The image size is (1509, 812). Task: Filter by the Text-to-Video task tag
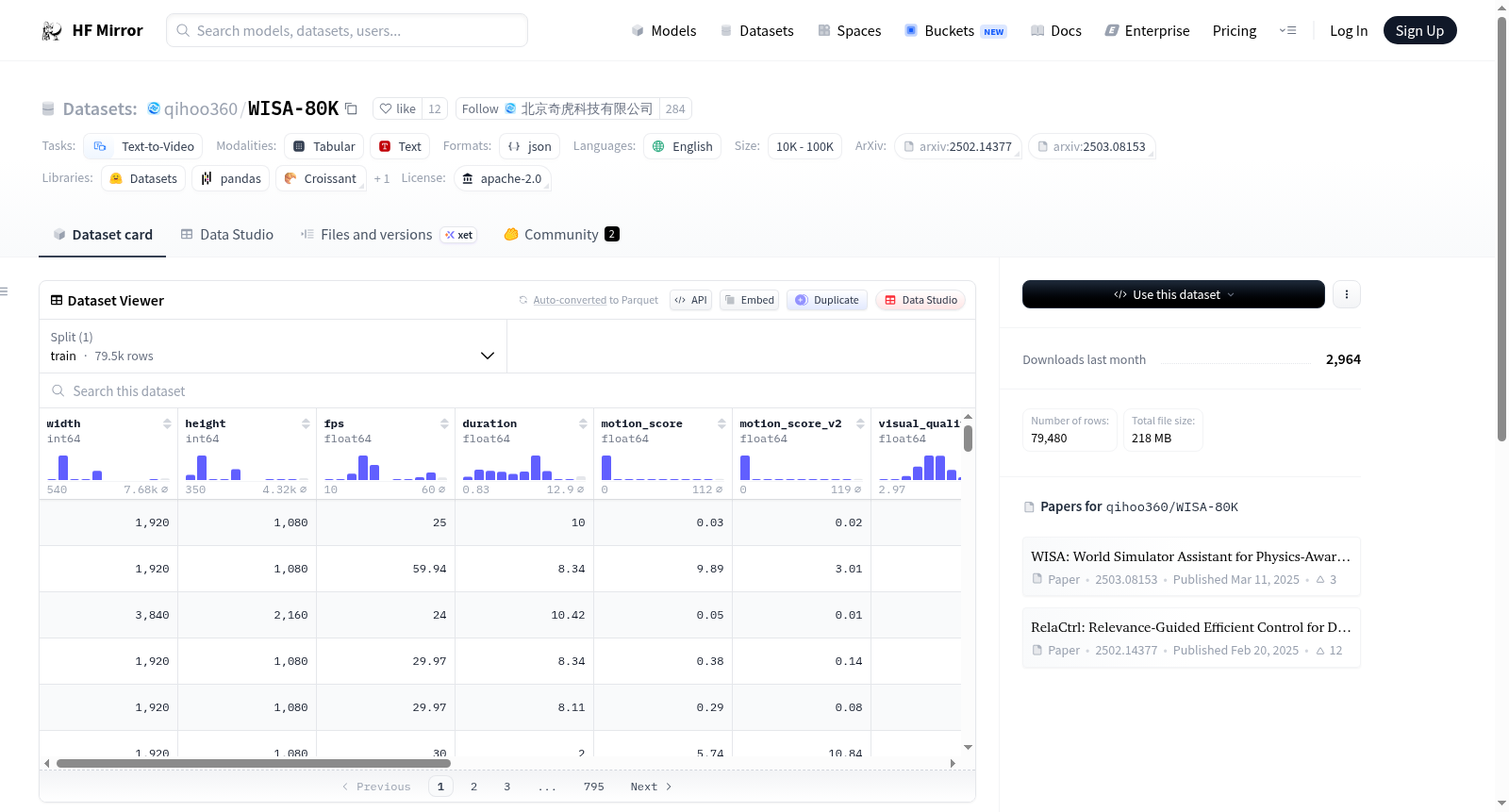tap(143, 146)
